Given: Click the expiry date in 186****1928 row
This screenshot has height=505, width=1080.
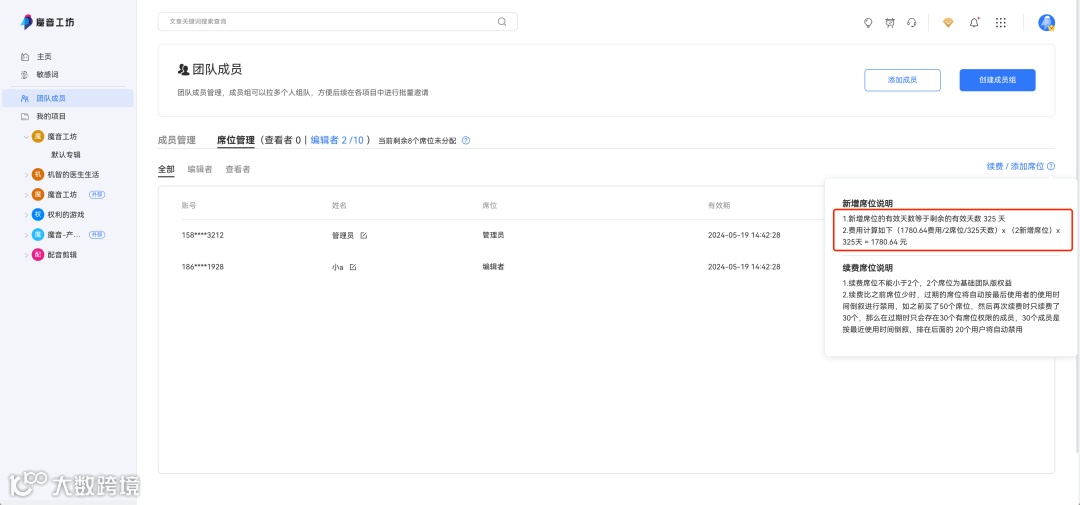Looking at the screenshot, I should [x=744, y=267].
